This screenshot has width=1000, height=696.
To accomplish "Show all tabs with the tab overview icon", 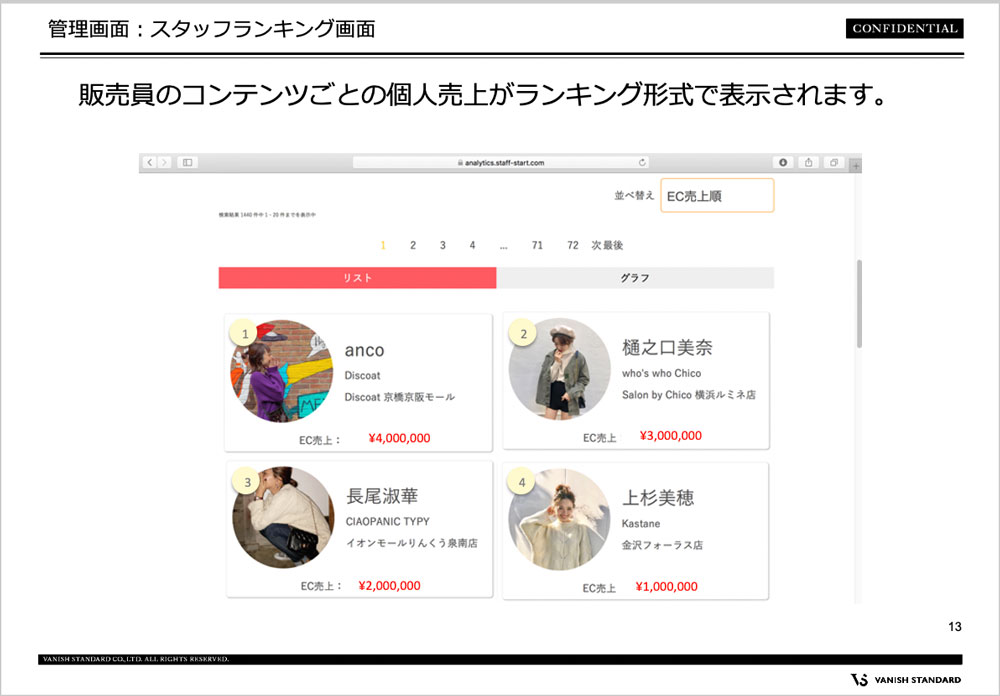I will (834, 163).
